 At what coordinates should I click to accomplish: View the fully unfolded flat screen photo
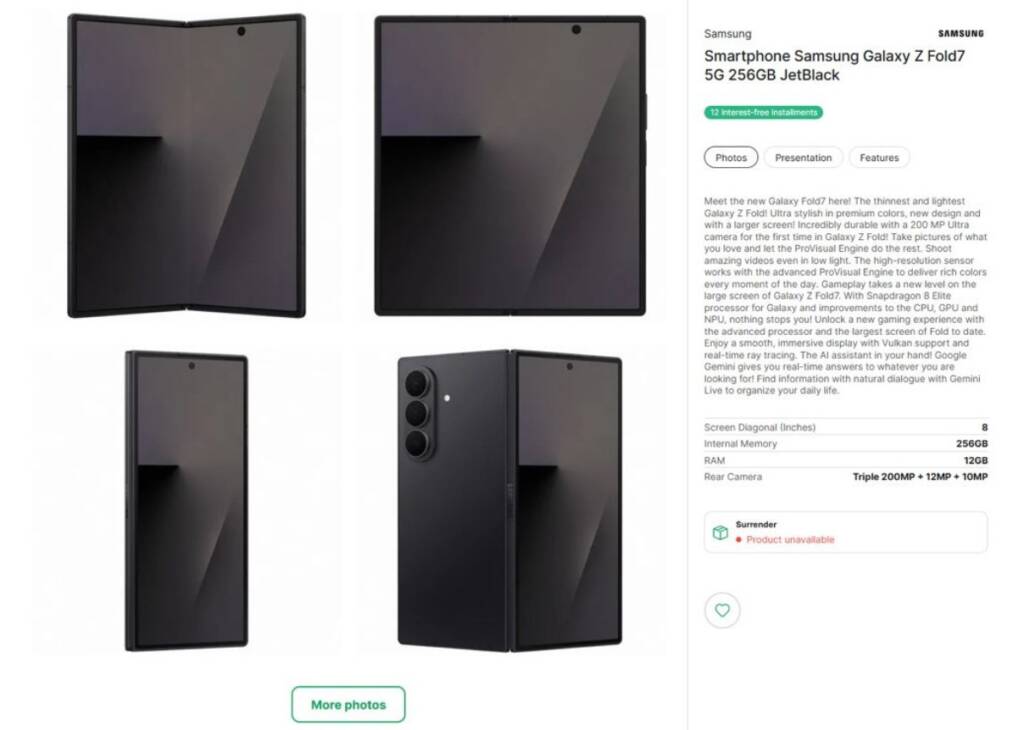point(510,166)
